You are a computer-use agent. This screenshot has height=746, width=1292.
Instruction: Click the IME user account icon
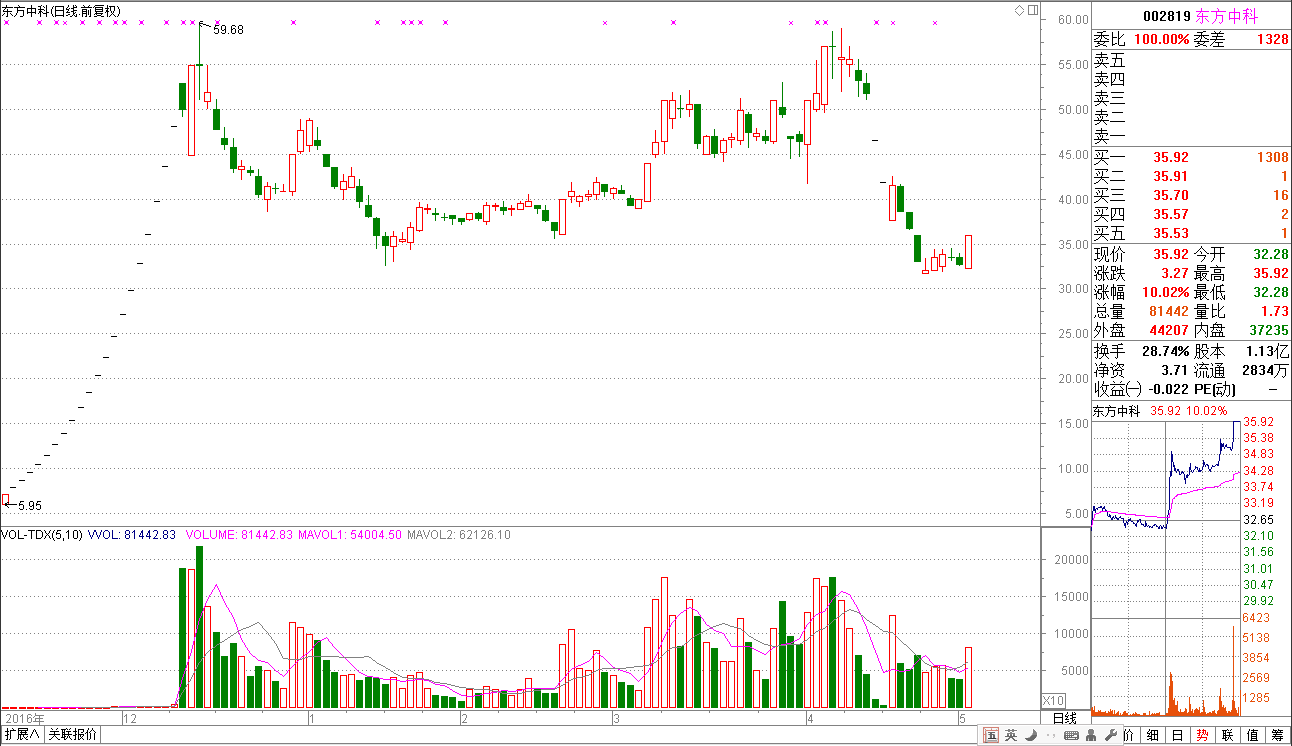pos(1091,736)
